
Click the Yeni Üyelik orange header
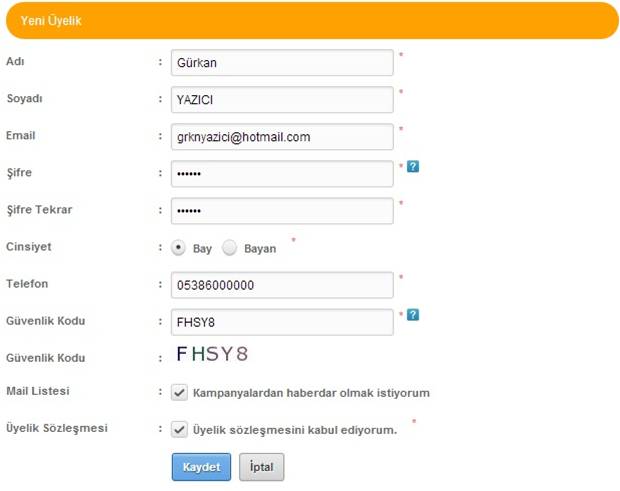(312, 21)
